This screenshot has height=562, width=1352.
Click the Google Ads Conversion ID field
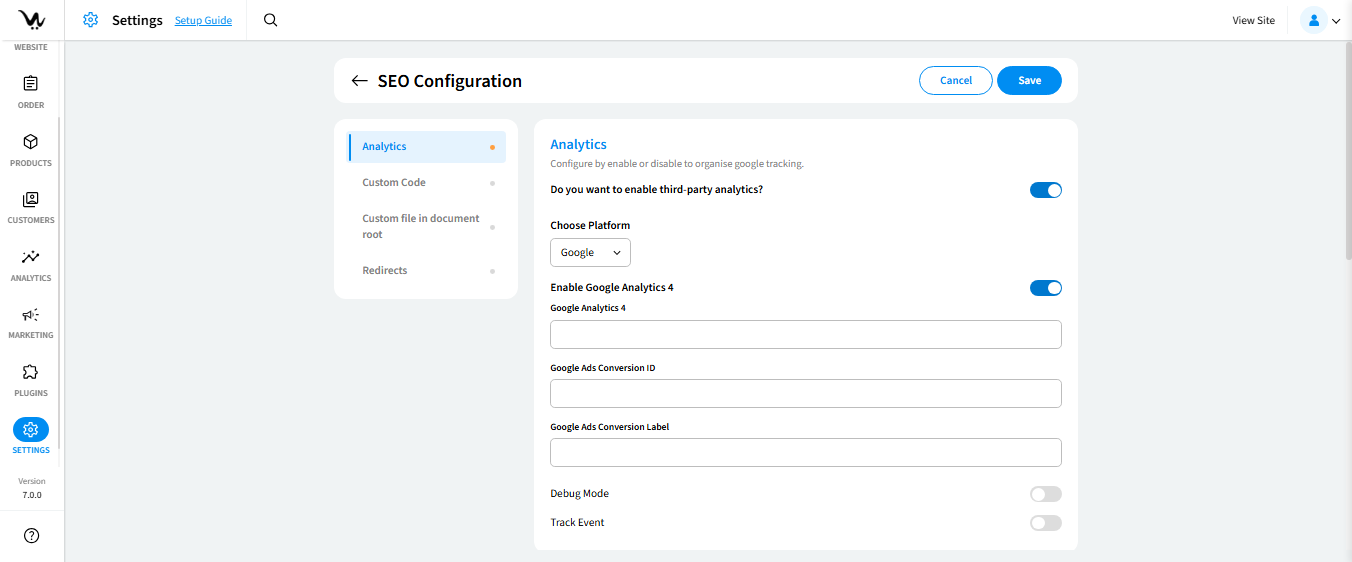[805, 394]
